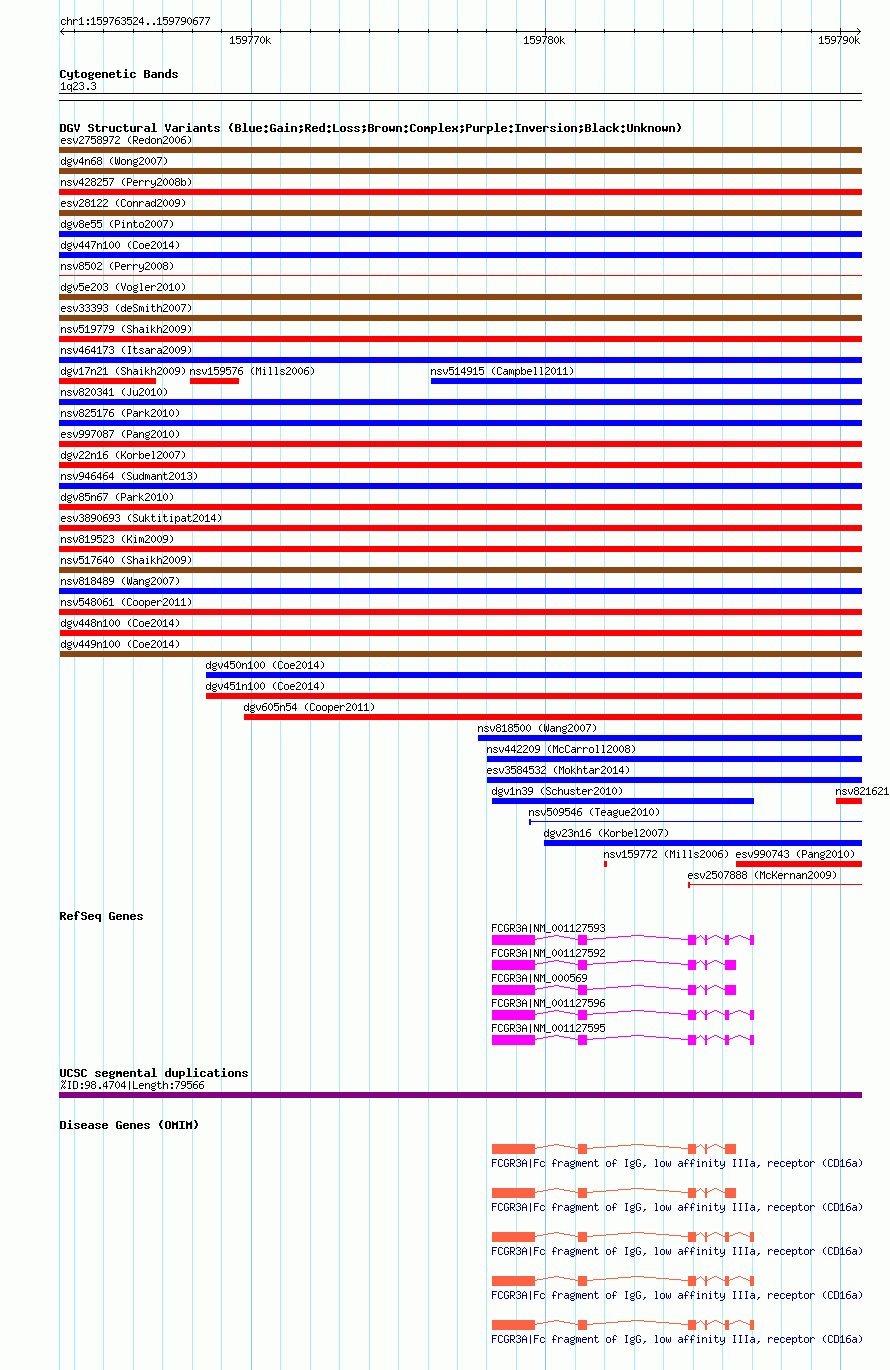Image resolution: width=890 pixels, height=1370 pixels.
Task: Click variant label esv997087 (Pang2010)
Action: [120, 434]
